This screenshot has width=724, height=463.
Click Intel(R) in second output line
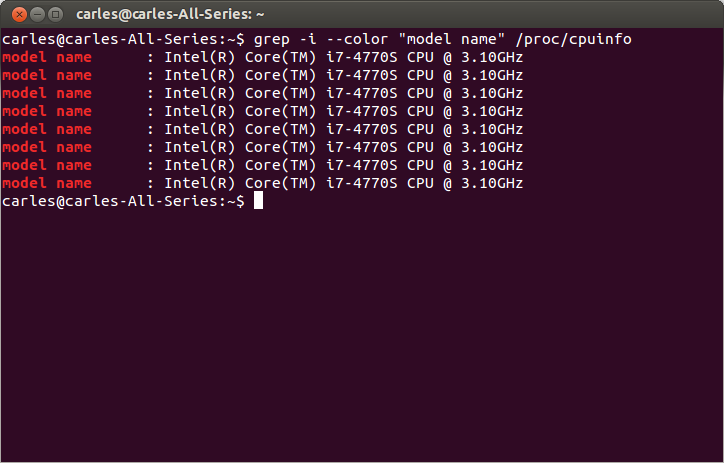click(x=199, y=75)
